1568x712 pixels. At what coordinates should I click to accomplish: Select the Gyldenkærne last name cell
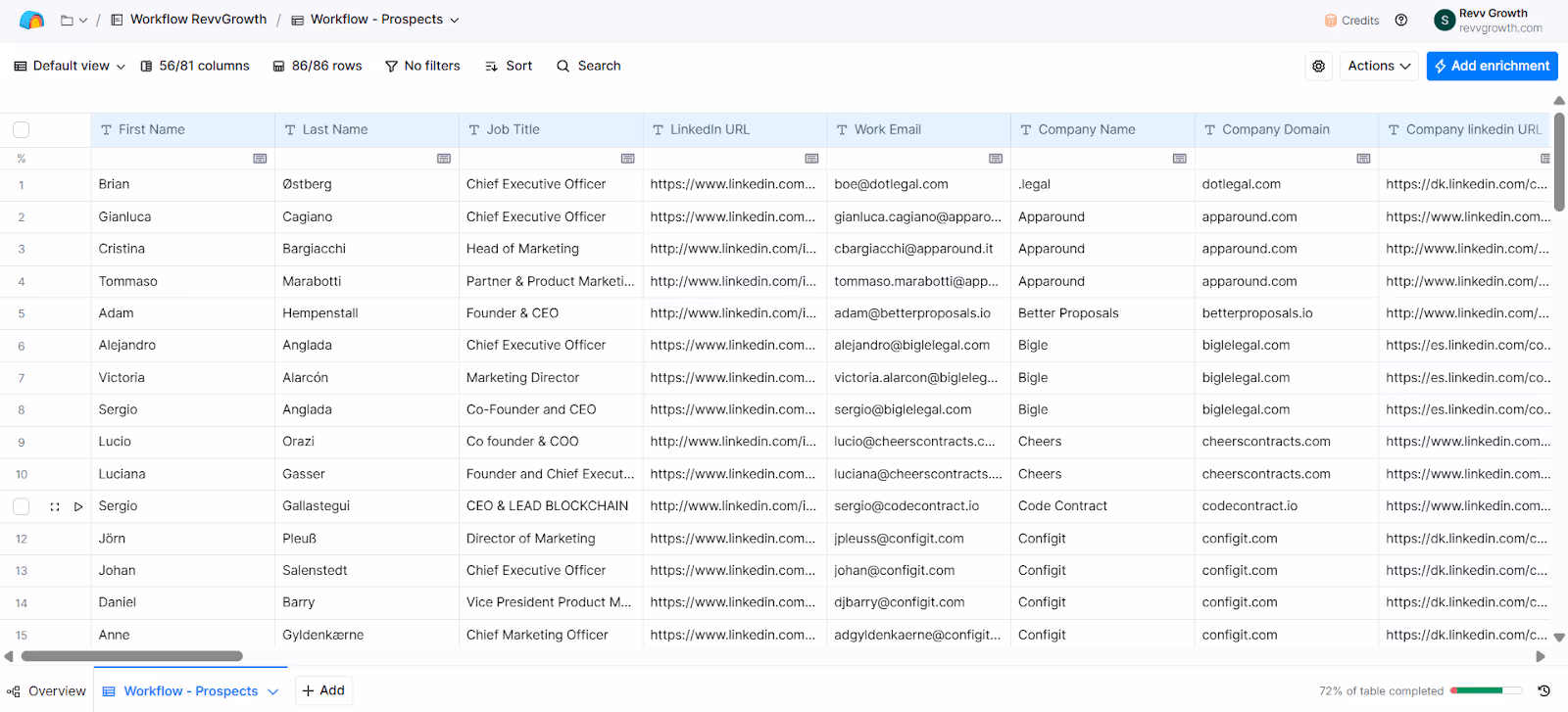coord(367,635)
